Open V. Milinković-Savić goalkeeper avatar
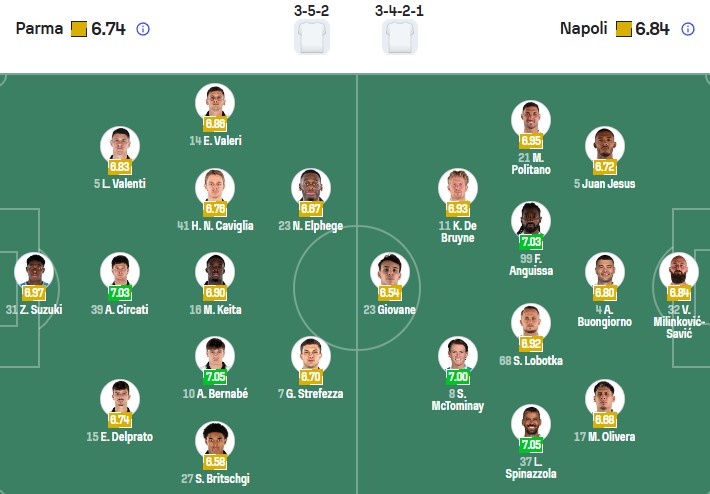The width and height of the screenshot is (710, 494). pyautogui.click(x=679, y=271)
